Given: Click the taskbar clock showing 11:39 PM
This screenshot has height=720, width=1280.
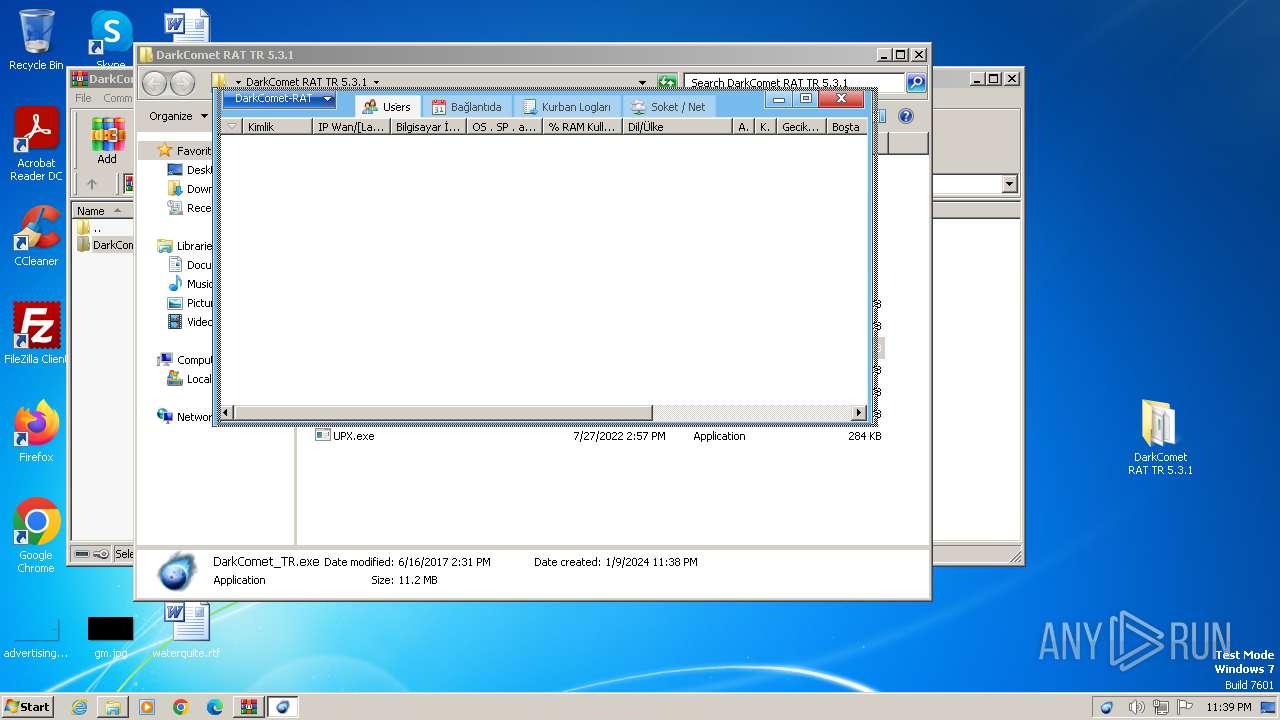Looking at the screenshot, I should pyautogui.click(x=1228, y=707).
